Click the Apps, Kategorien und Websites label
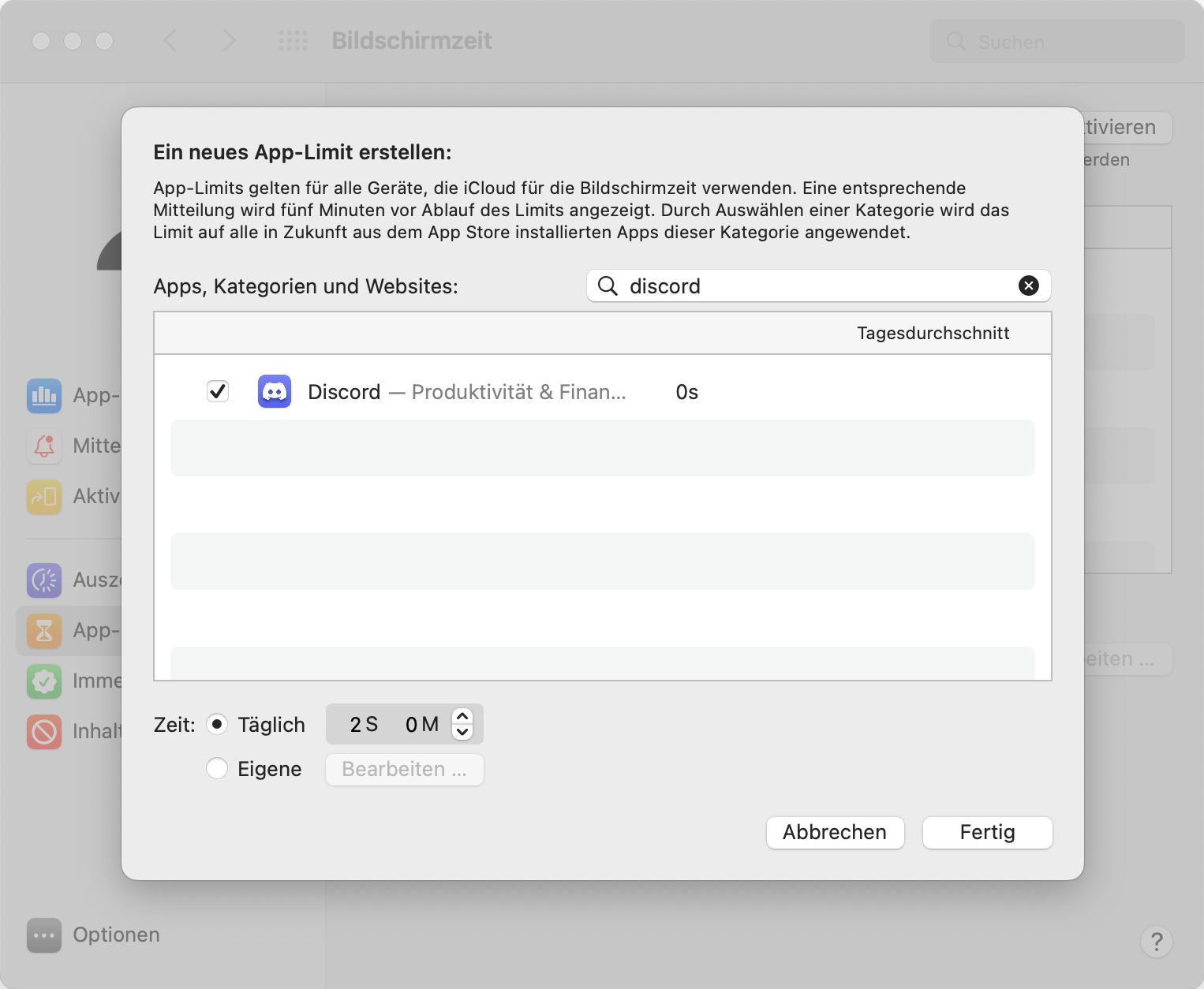This screenshot has width=1204, height=989. (306, 286)
